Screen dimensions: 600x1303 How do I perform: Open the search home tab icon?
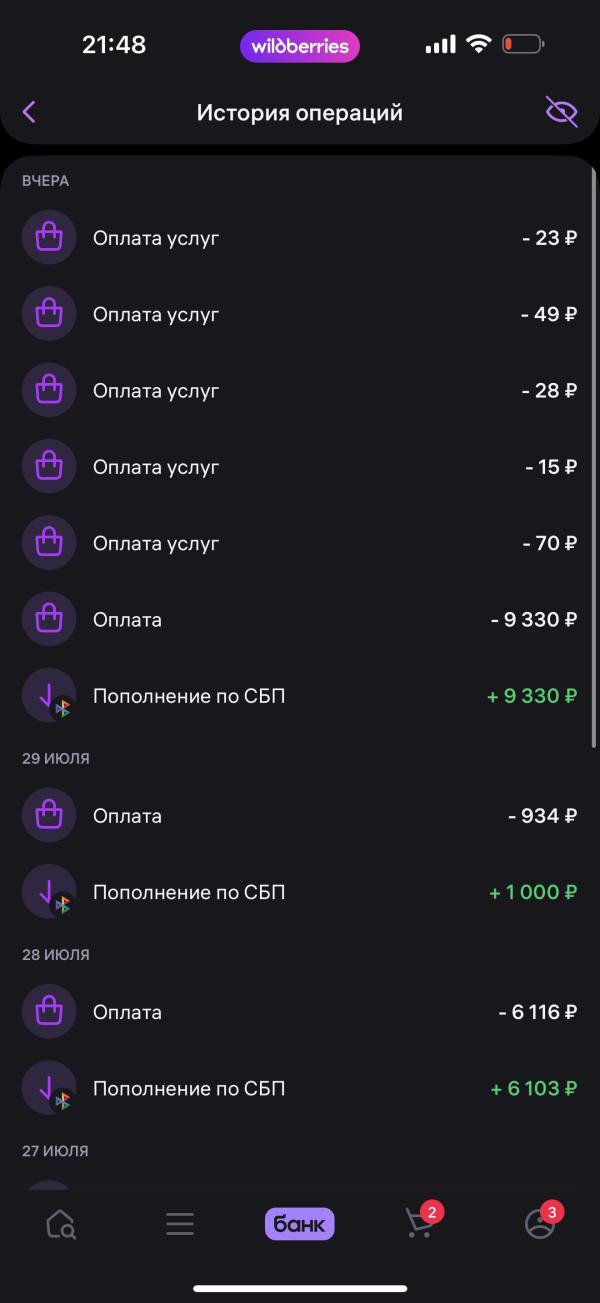coord(61,1224)
